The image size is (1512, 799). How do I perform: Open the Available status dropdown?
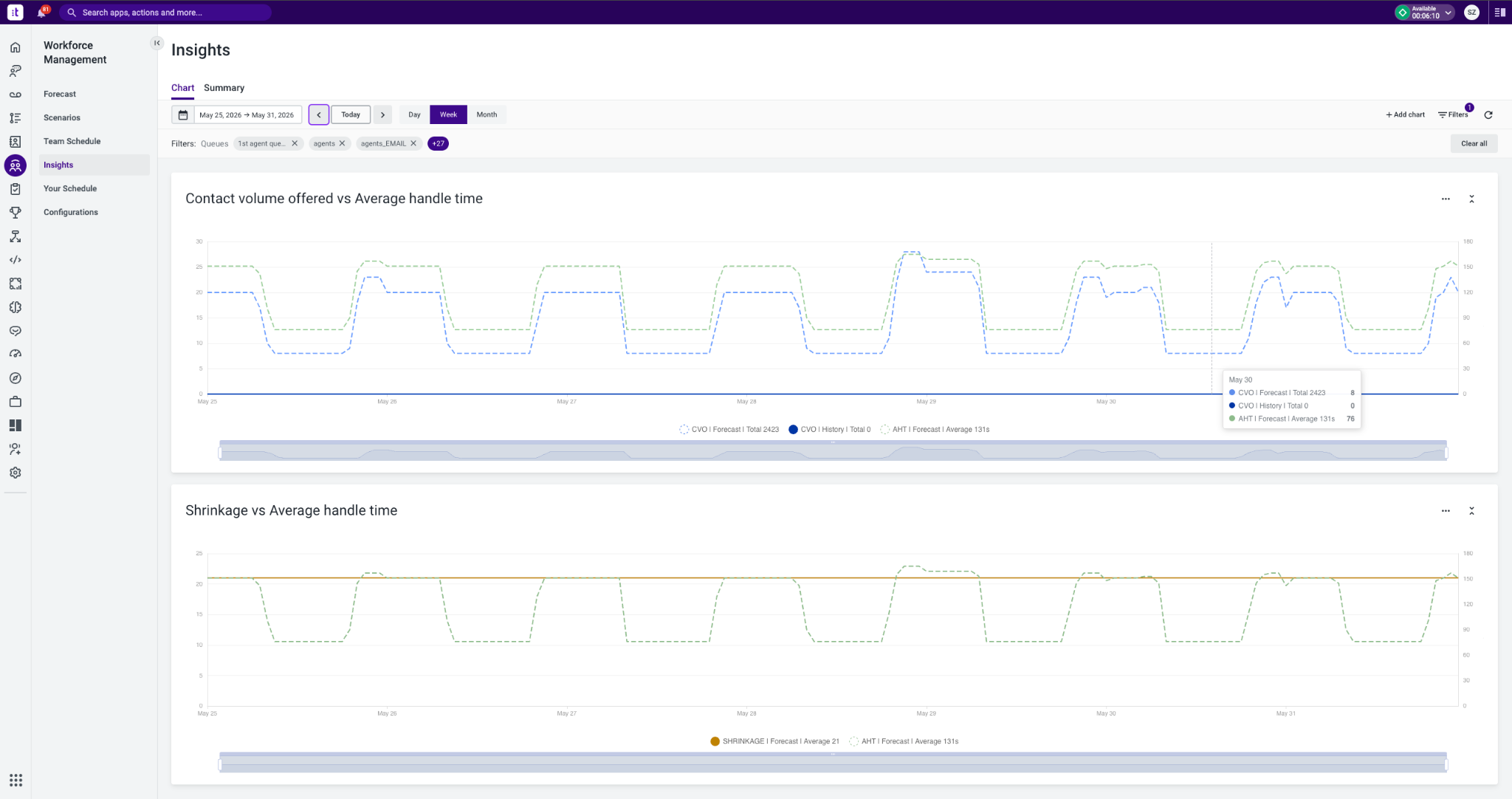1424,13
